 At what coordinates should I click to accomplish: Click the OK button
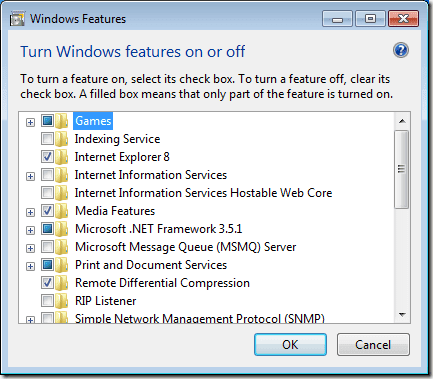(290, 345)
